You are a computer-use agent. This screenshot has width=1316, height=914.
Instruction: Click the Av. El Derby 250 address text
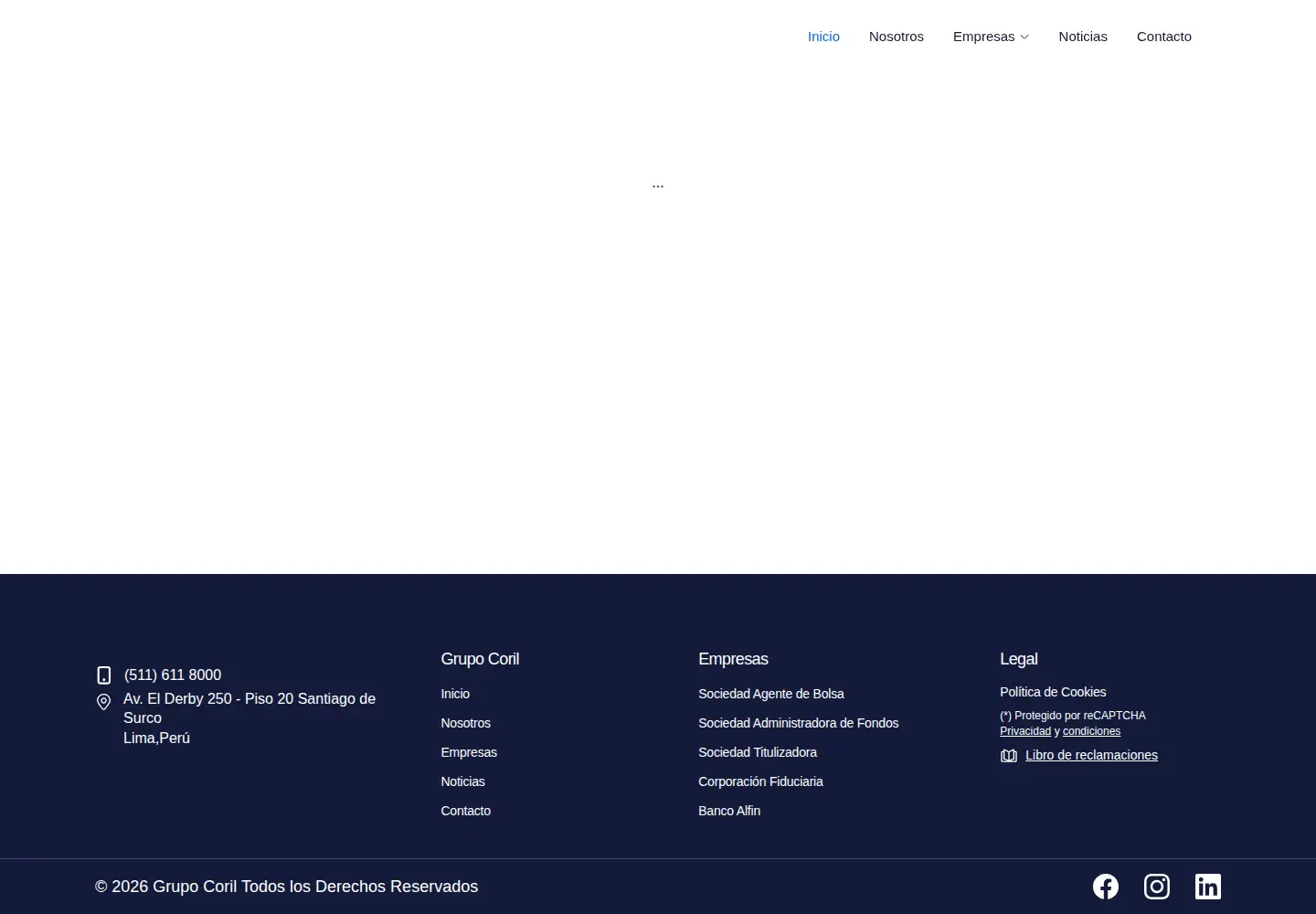click(x=249, y=718)
